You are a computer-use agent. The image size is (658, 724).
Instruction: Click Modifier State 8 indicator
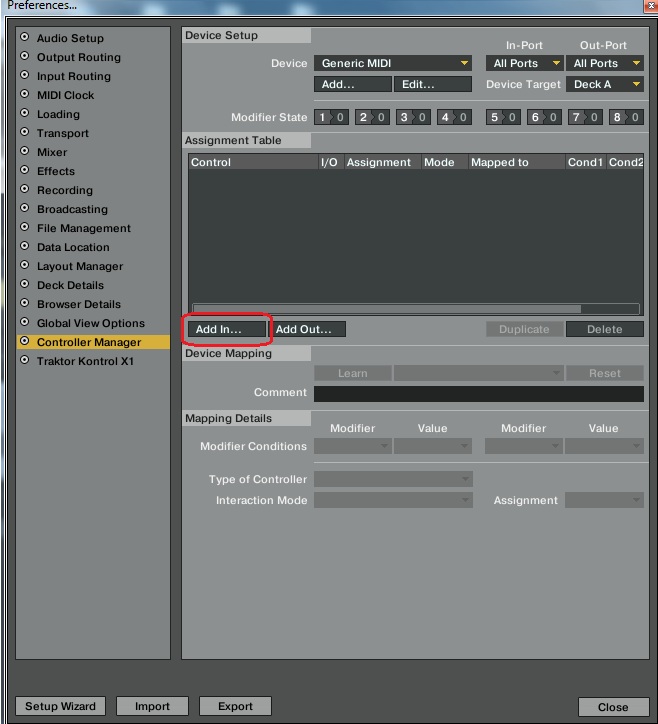coord(626,117)
